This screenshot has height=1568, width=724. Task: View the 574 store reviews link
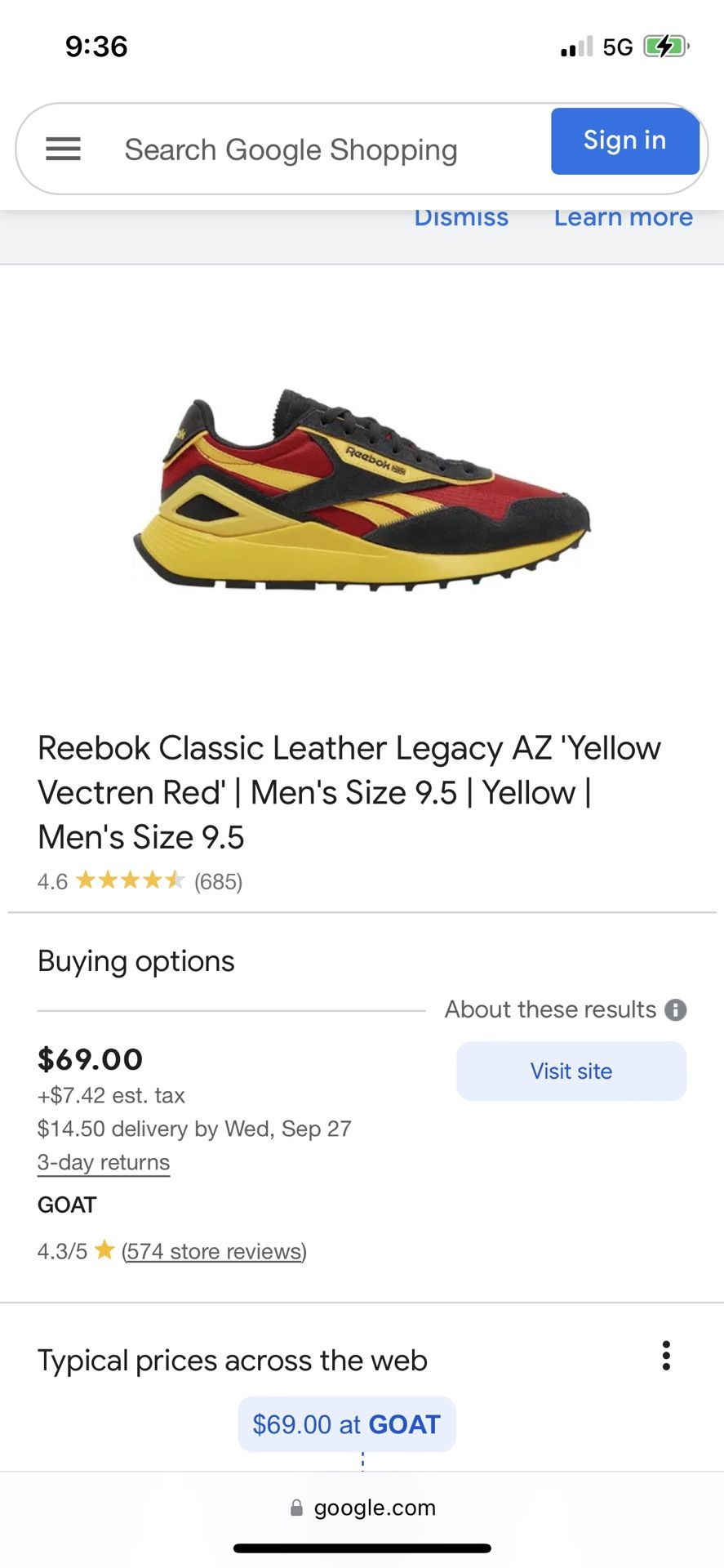coord(214,1251)
